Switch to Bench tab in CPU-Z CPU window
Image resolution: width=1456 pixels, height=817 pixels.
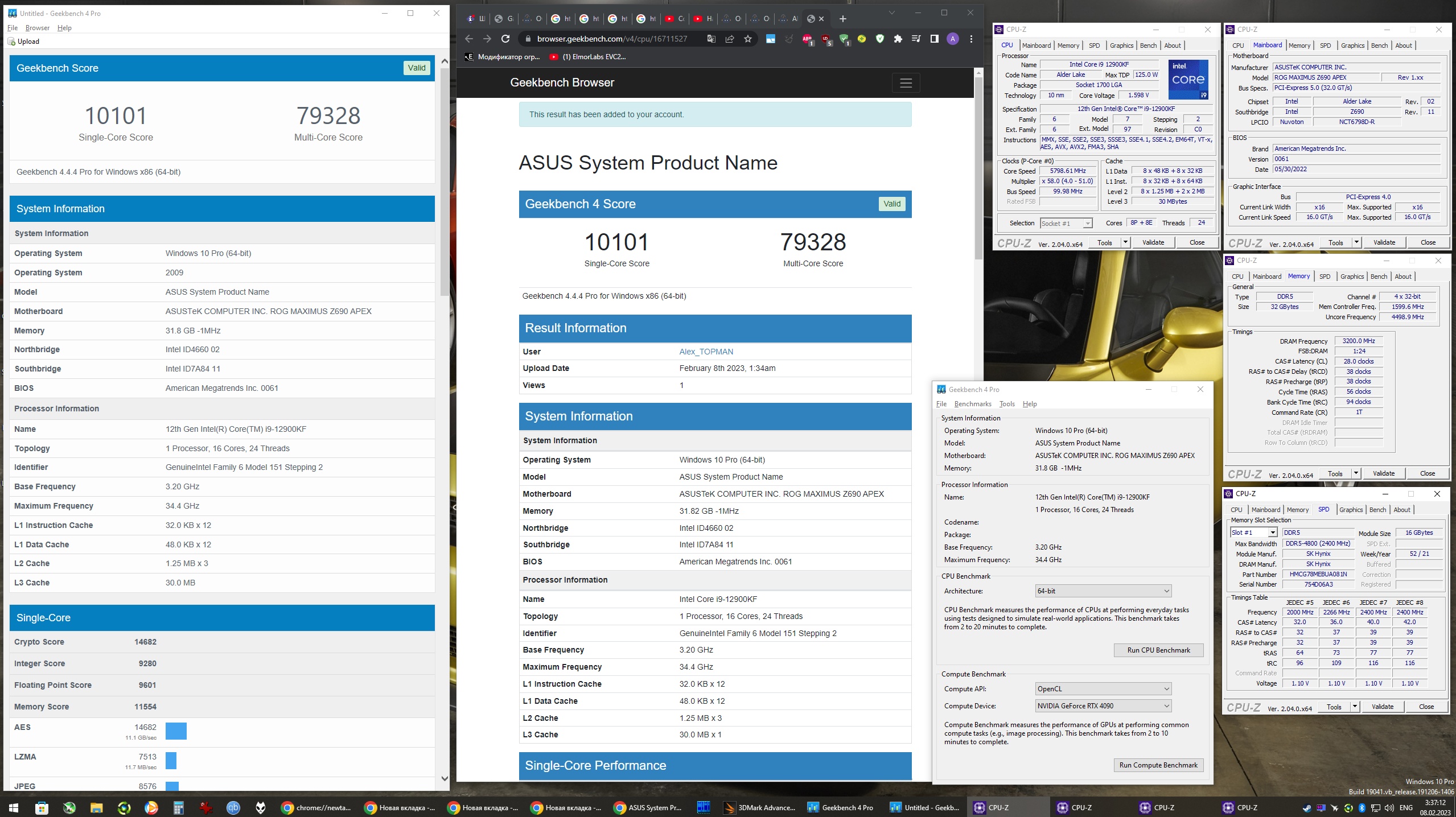1148,46
